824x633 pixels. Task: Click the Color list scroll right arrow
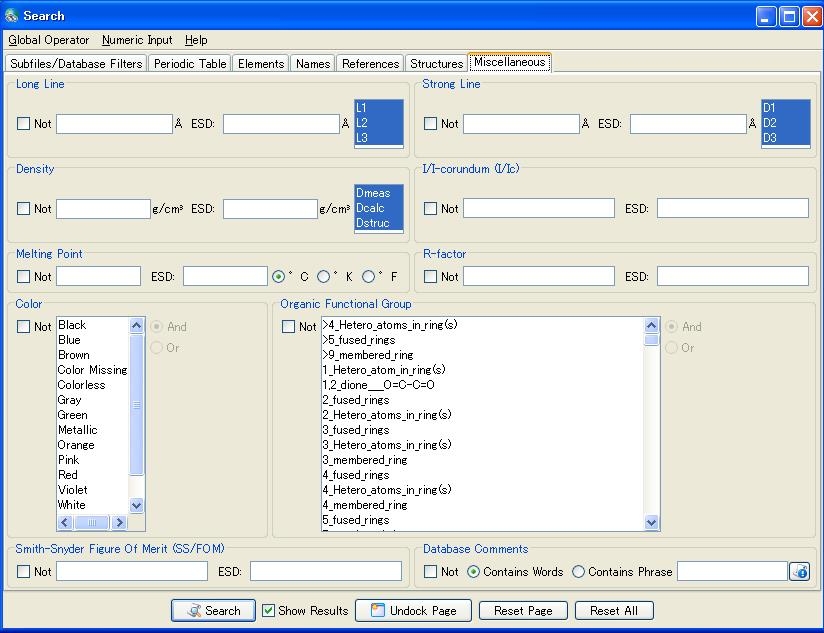[119, 523]
